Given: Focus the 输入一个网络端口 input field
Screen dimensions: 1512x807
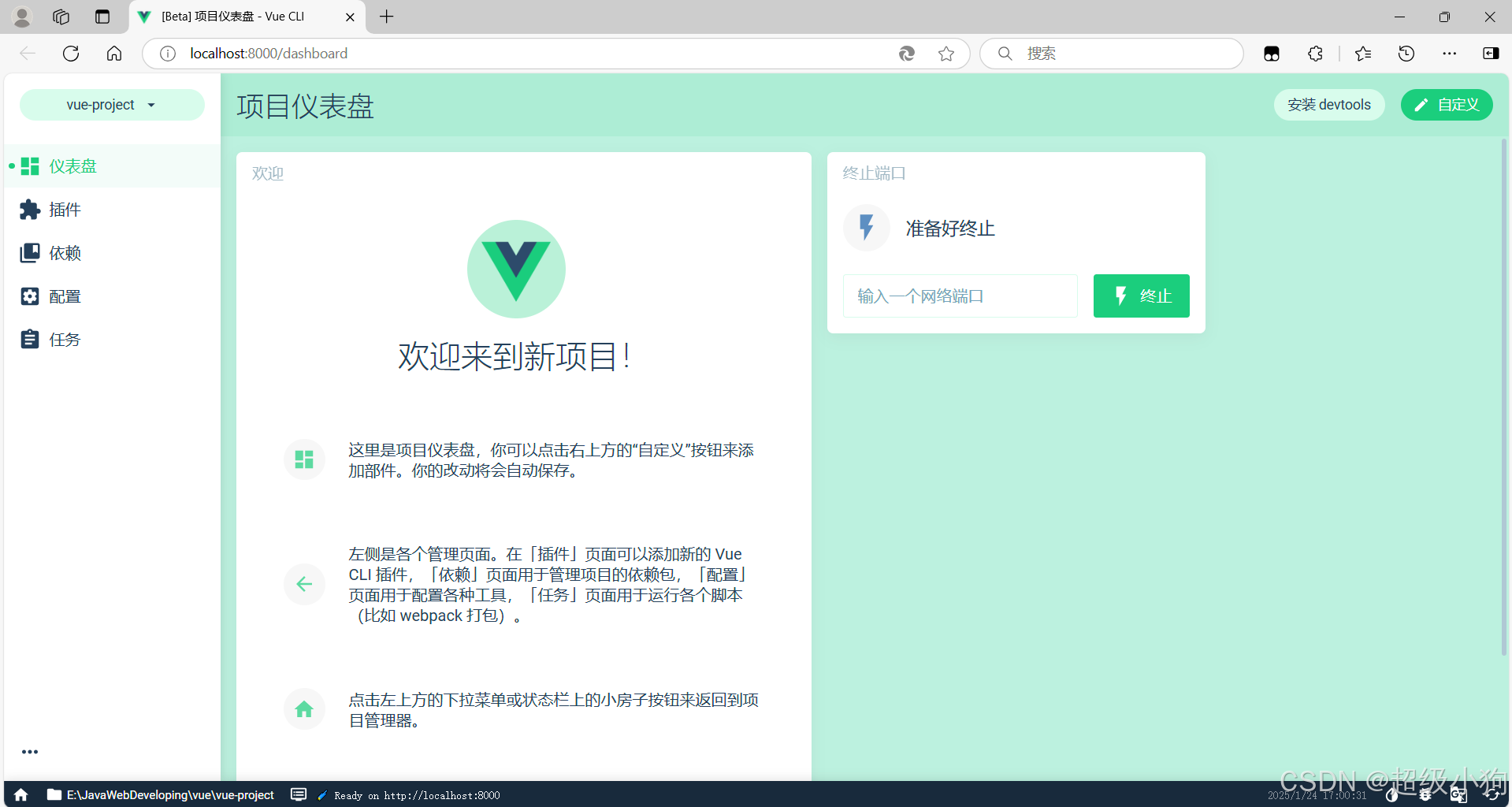Looking at the screenshot, I should click(960, 296).
